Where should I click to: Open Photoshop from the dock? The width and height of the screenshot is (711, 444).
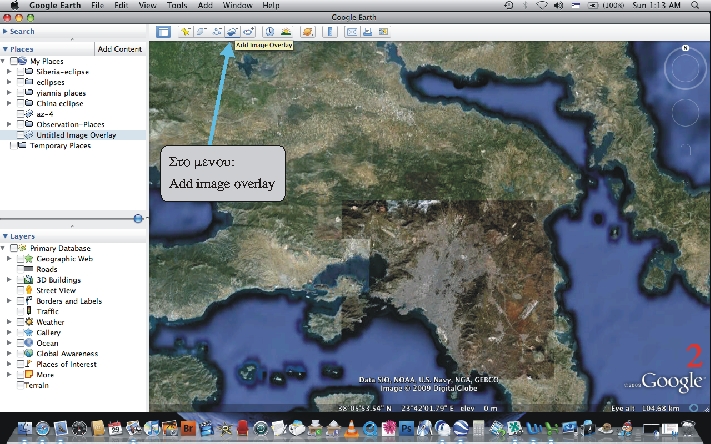click(x=406, y=428)
